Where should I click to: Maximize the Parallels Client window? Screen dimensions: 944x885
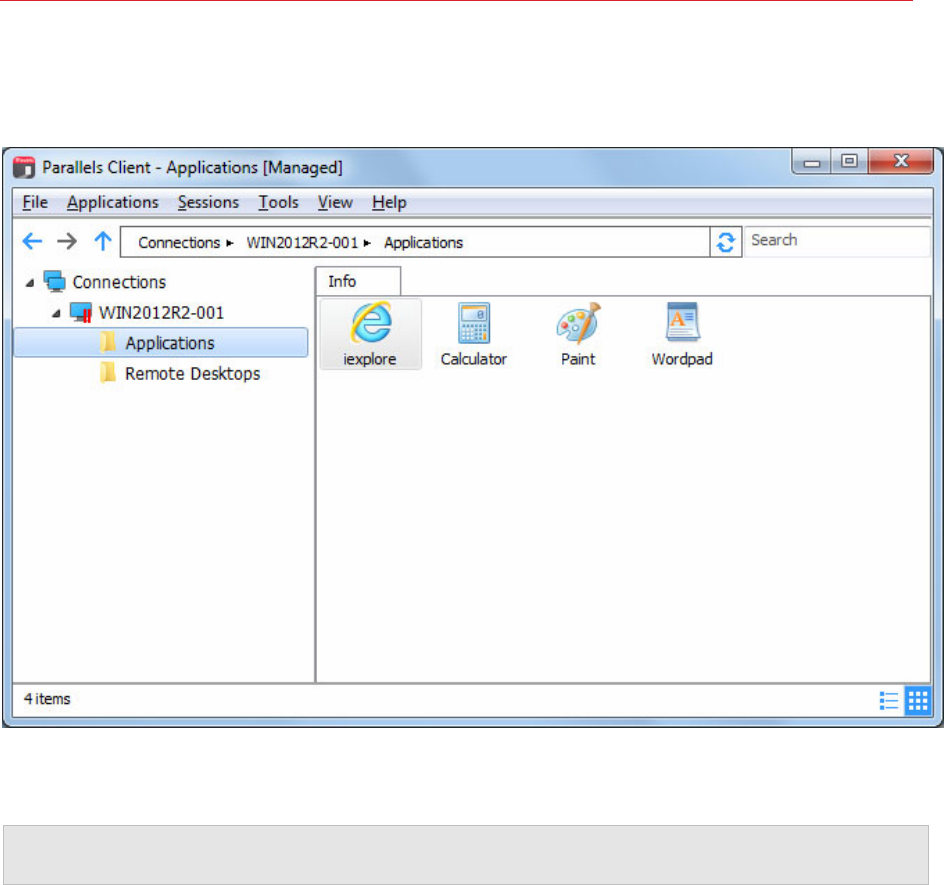(x=849, y=161)
